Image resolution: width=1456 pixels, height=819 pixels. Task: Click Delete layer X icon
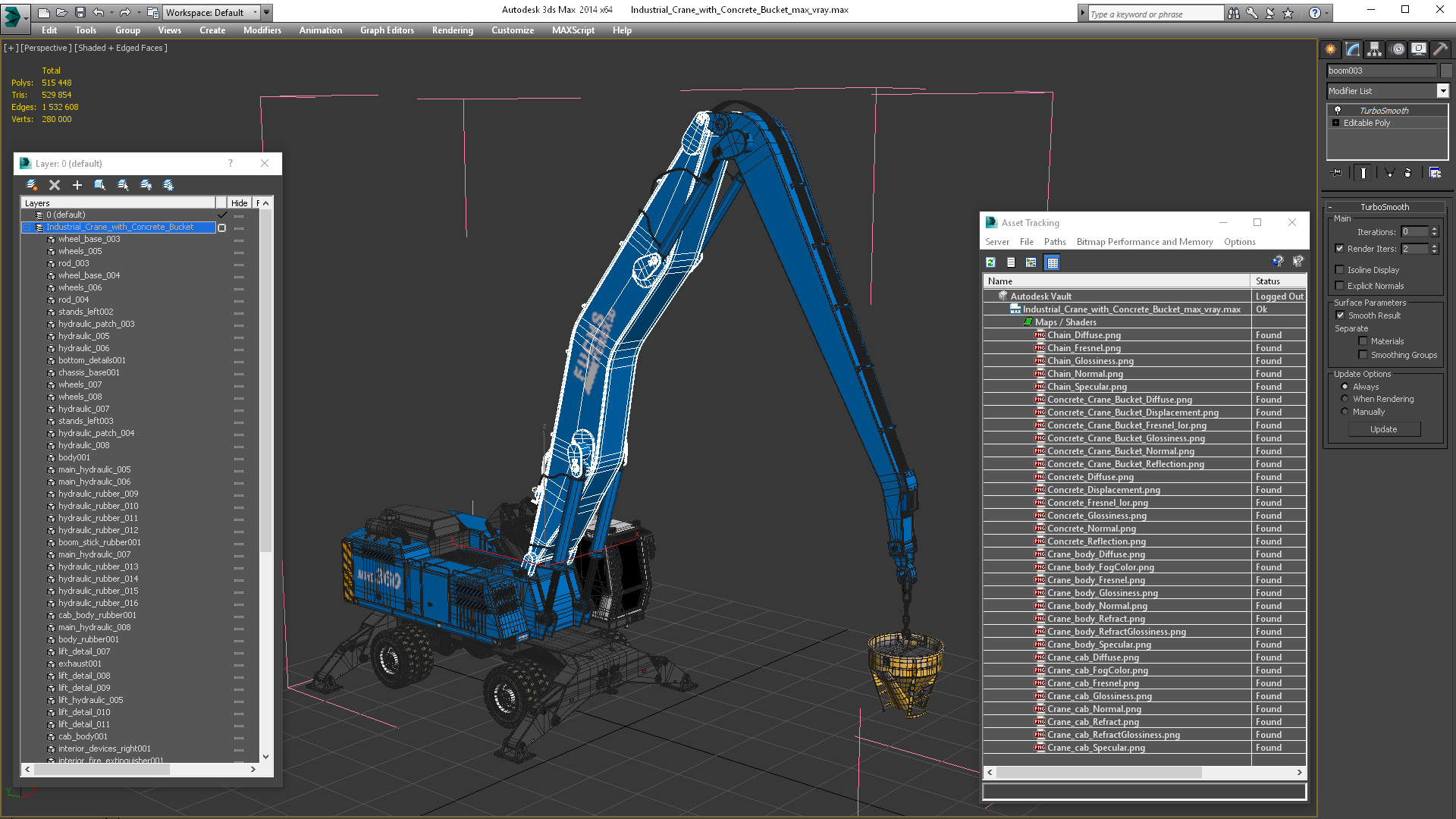(54, 185)
